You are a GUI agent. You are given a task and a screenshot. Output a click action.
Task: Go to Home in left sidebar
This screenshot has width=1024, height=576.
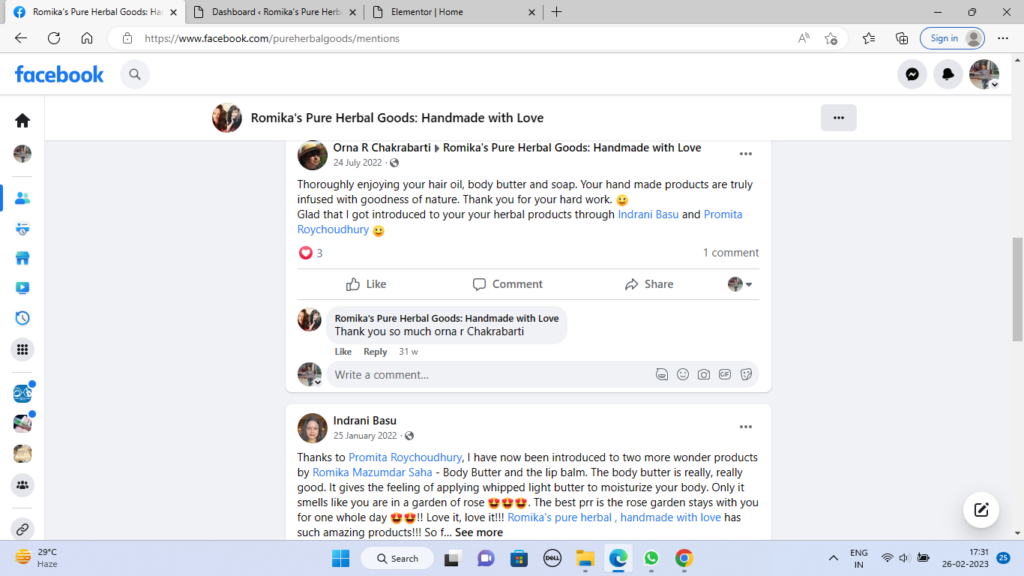(22, 121)
